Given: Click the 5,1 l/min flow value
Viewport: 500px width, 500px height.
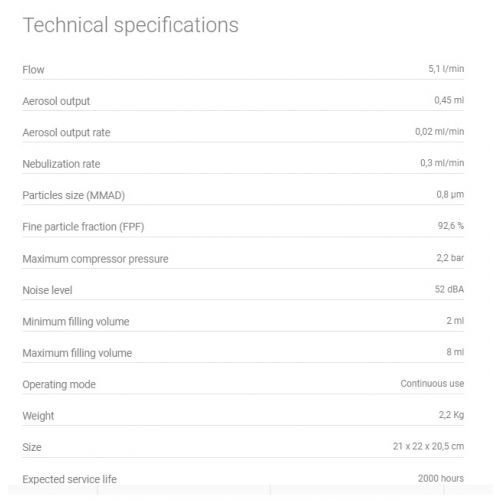Looking at the screenshot, I should [x=446, y=69].
